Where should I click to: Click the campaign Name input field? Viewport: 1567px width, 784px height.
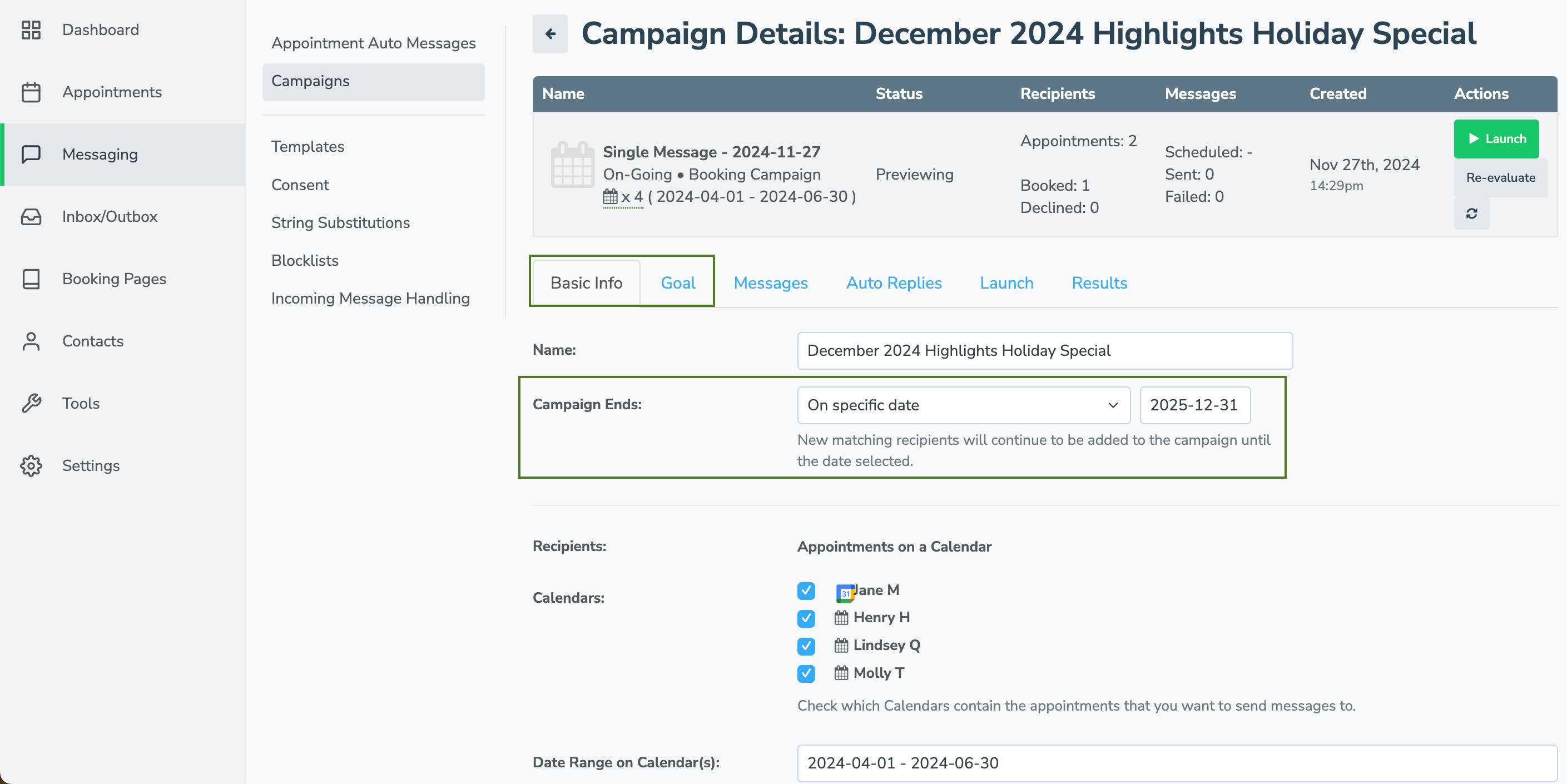click(x=1044, y=350)
